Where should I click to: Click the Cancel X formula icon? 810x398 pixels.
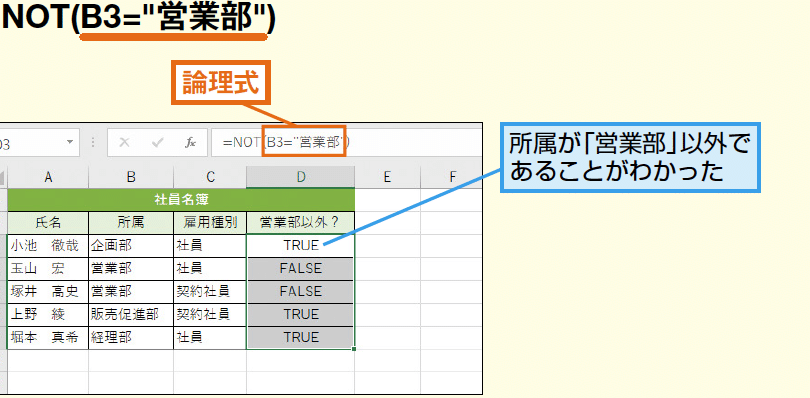[124, 143]
